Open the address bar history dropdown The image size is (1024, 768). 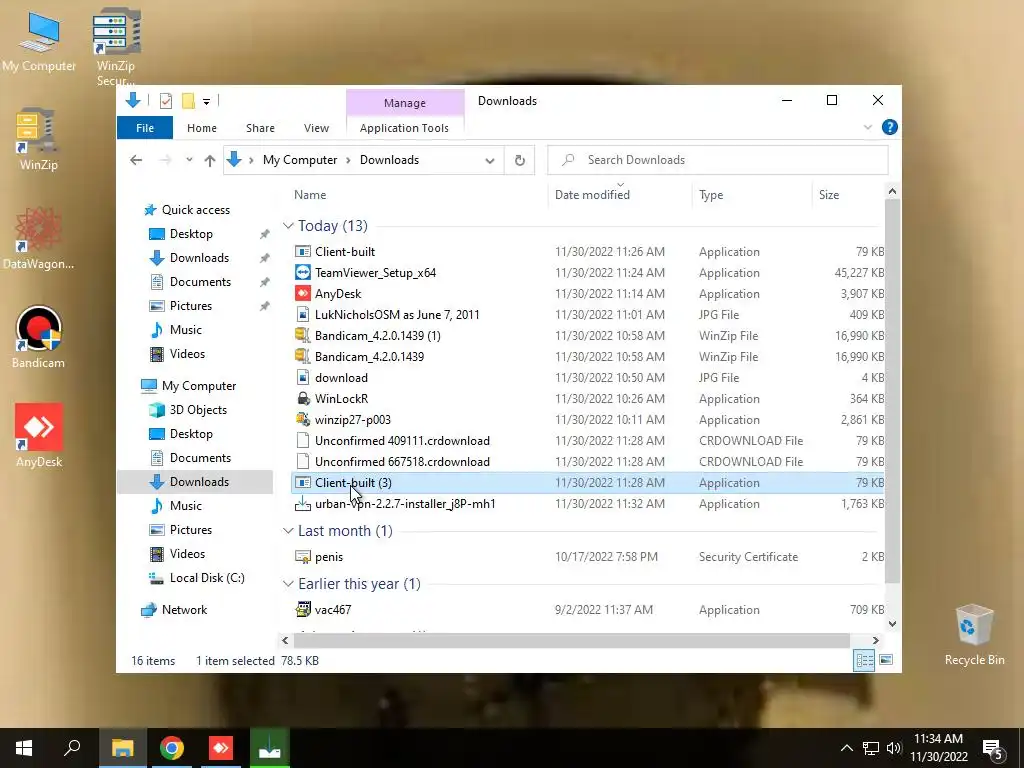(x=490, y=161)
